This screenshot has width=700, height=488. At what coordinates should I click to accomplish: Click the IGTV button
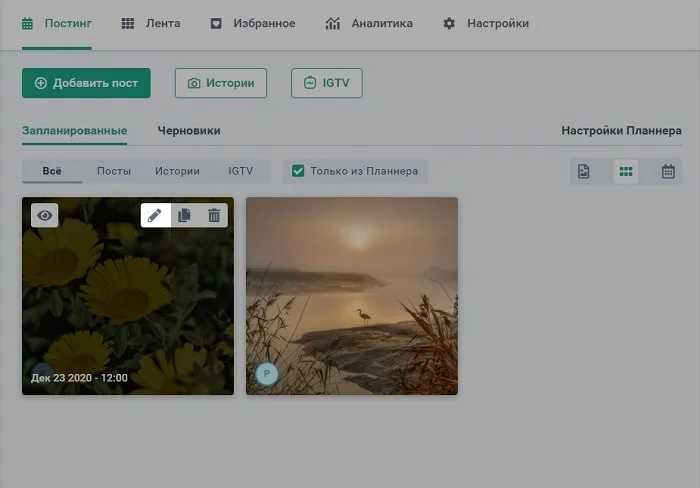326,83
